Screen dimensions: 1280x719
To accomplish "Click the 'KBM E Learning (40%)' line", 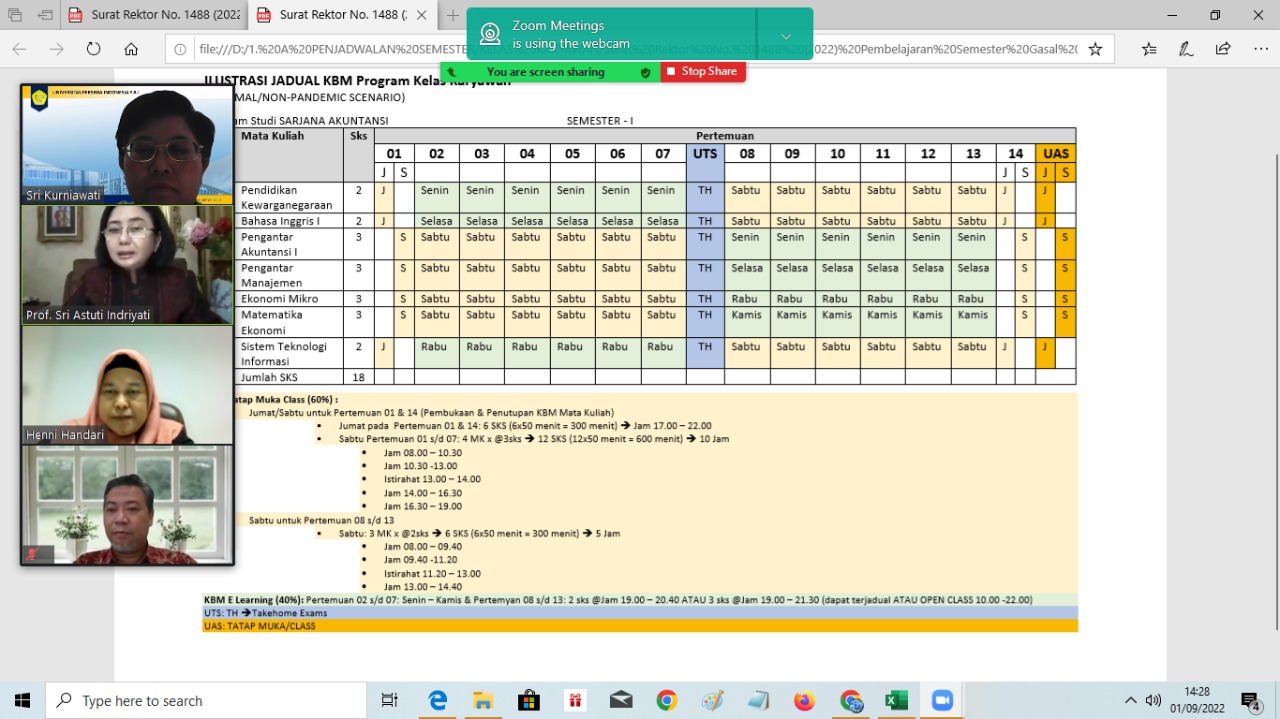I will click(x=640, y=599).
